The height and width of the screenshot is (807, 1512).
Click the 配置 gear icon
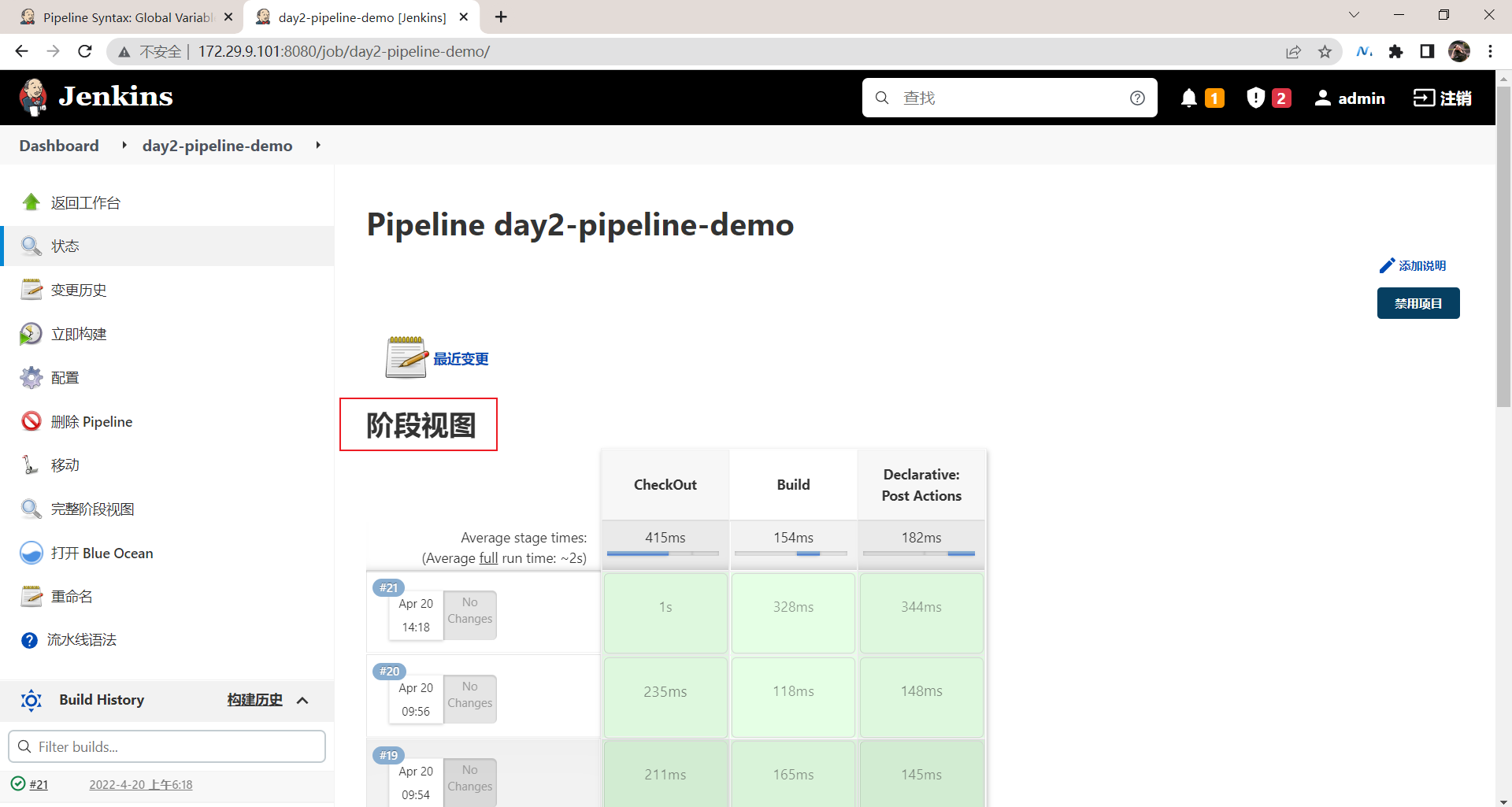(31, 378)
